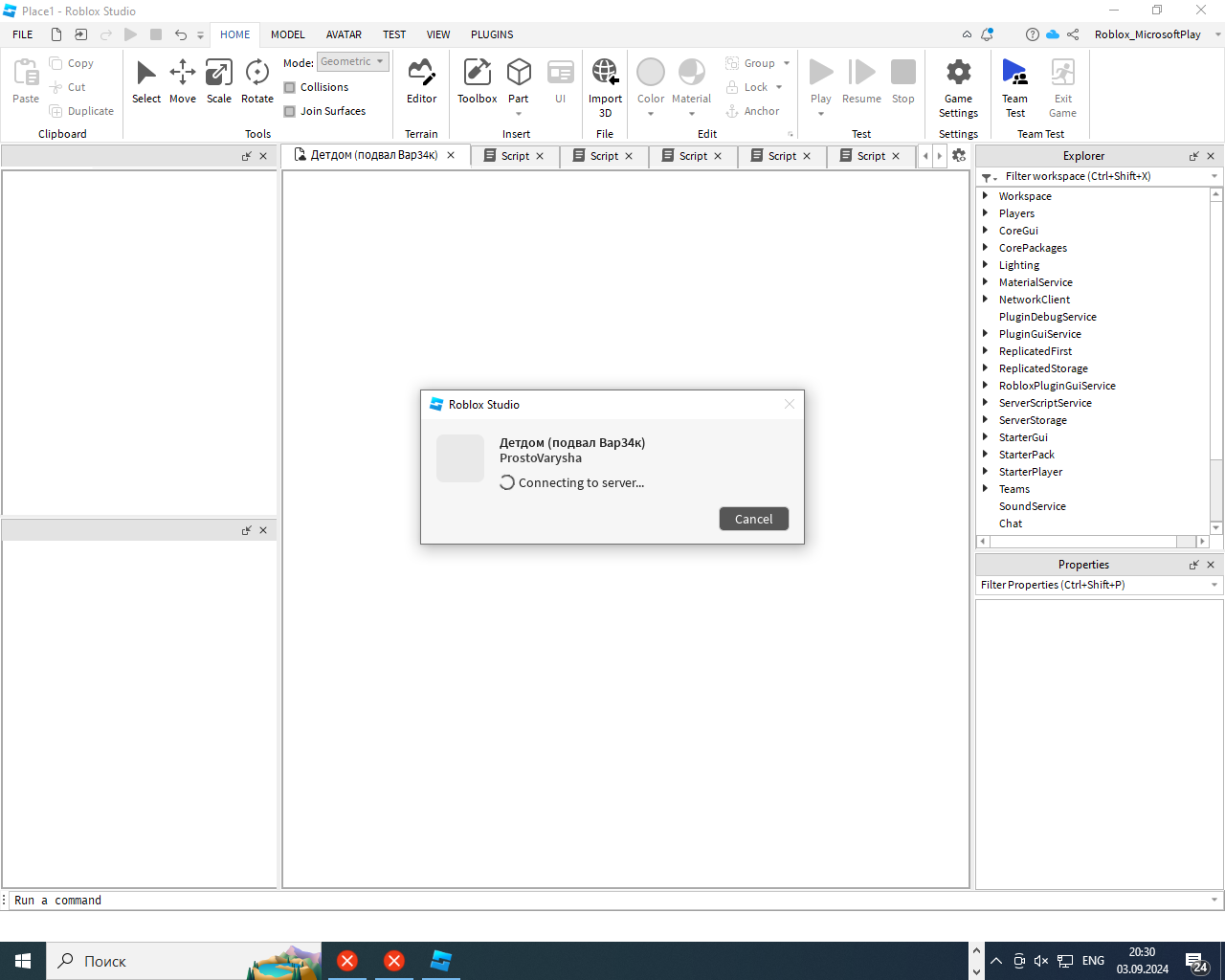The width and height of the screenshot is (1225, 980).
Task: Open Roblox Studio taskbar icon
Action: pyautogui.click(x=440, y=961)
